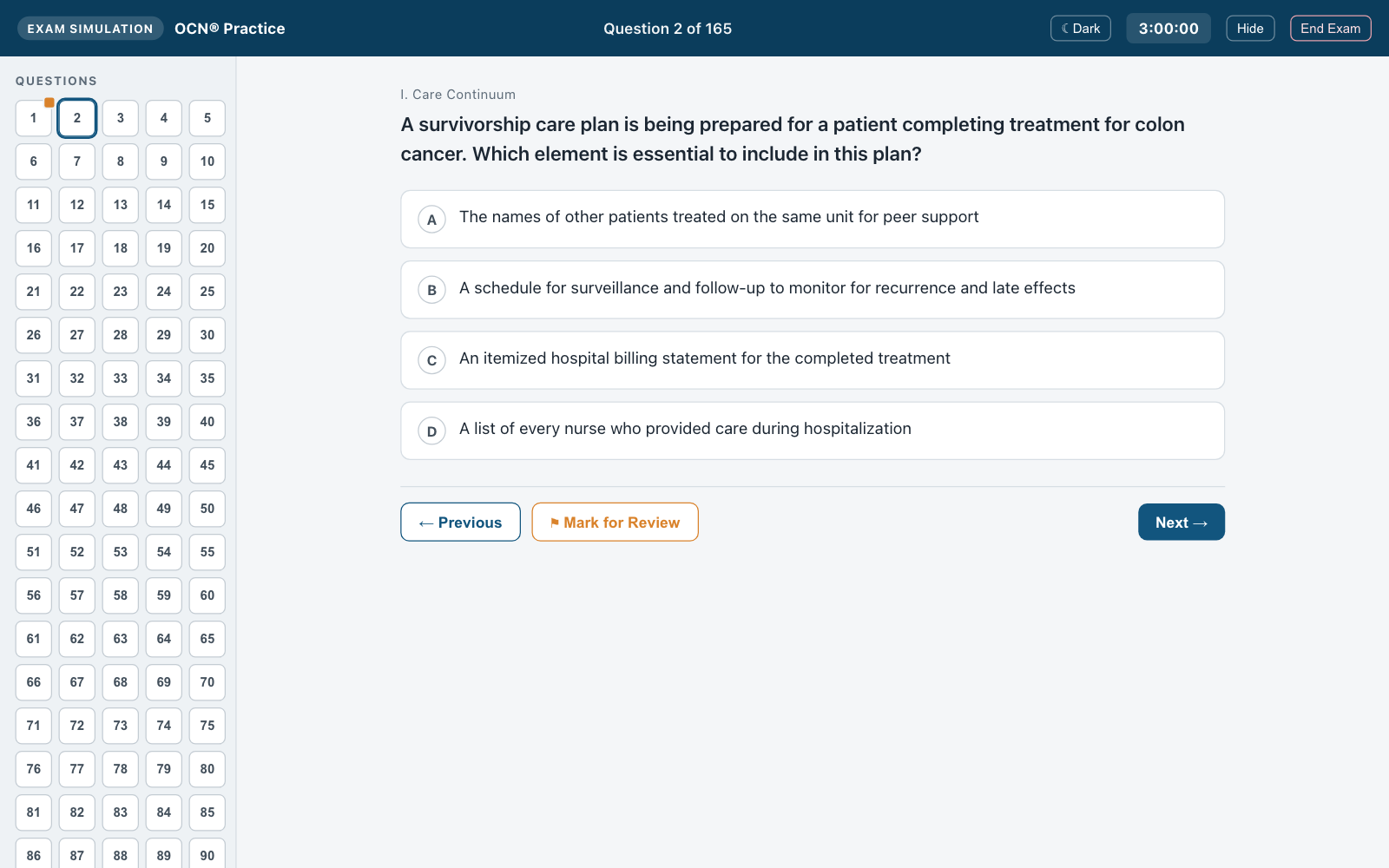Click the EXAM SIMULATION badge
Viewport: 1389px width, 868px height.
[x=90, y=29]
